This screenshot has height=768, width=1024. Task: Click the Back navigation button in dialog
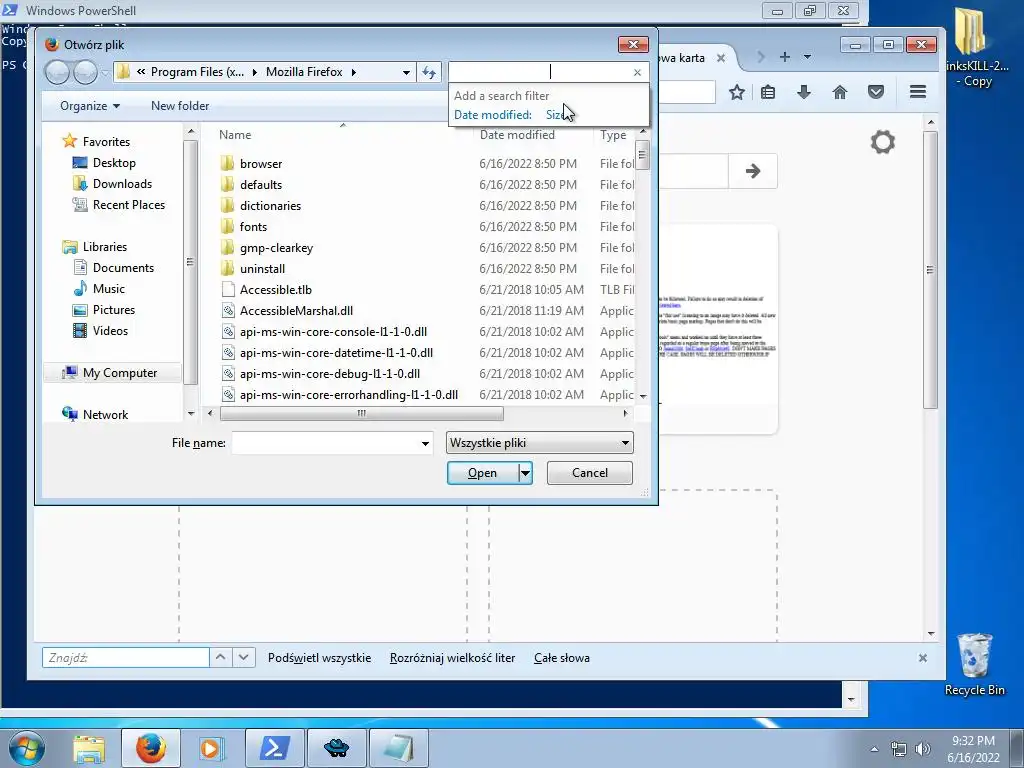click(x=57, y=72)
